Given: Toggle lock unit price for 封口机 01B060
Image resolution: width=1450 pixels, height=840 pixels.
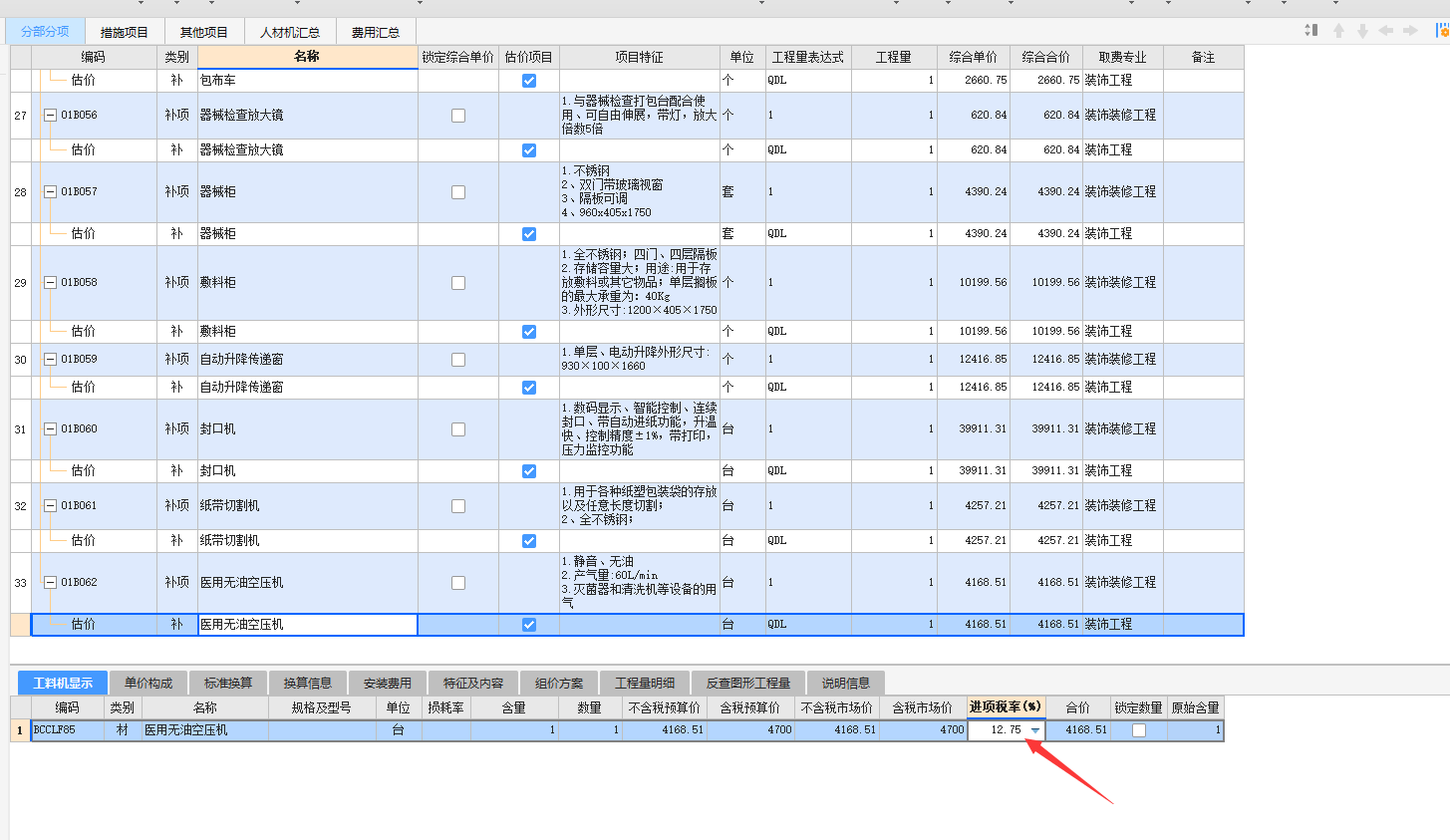Looking at the screenshot, I should tap(458, 429).
